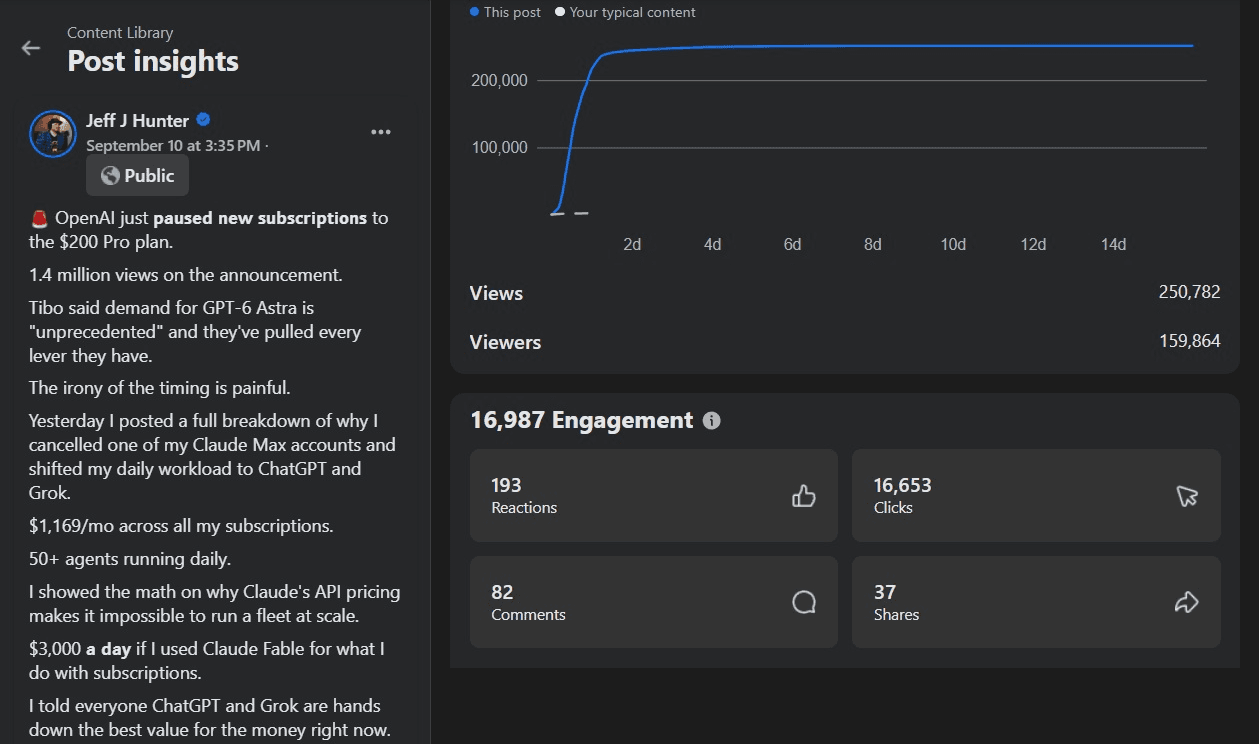This screenshot has height=744, width=1259.
Task: Click the 10d x-axis label
Action: tap(953, 244)
